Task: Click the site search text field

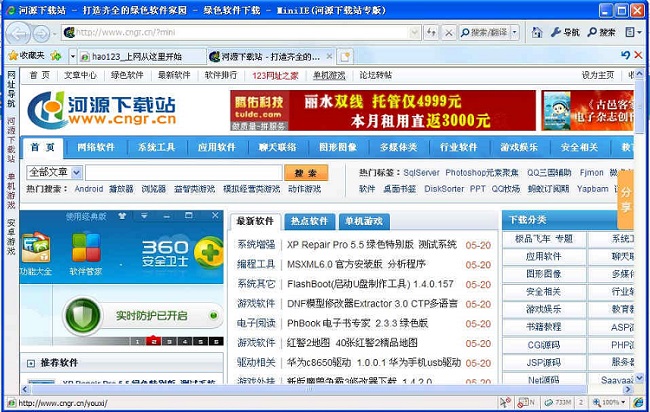Action: (184, 173)
